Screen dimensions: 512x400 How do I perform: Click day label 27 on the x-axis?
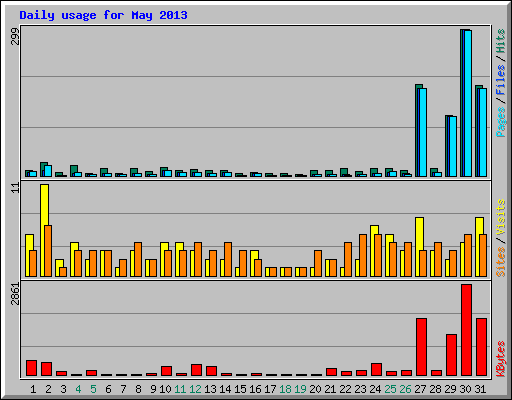(x=420, y=389)
